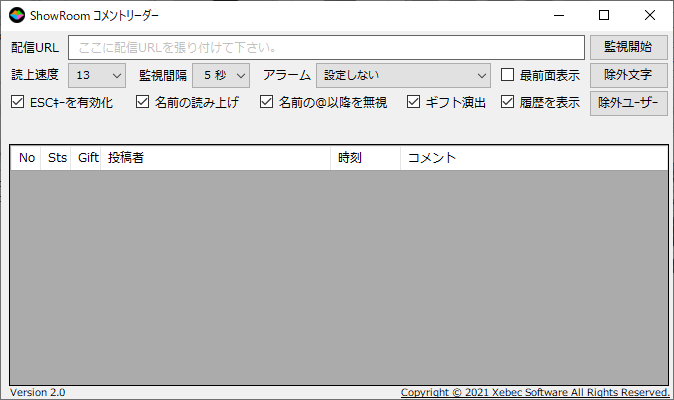This screenshot has height=400, width=674.
Task: Toggle the 履歴を表示 checkbox
Action: point(508,102)
